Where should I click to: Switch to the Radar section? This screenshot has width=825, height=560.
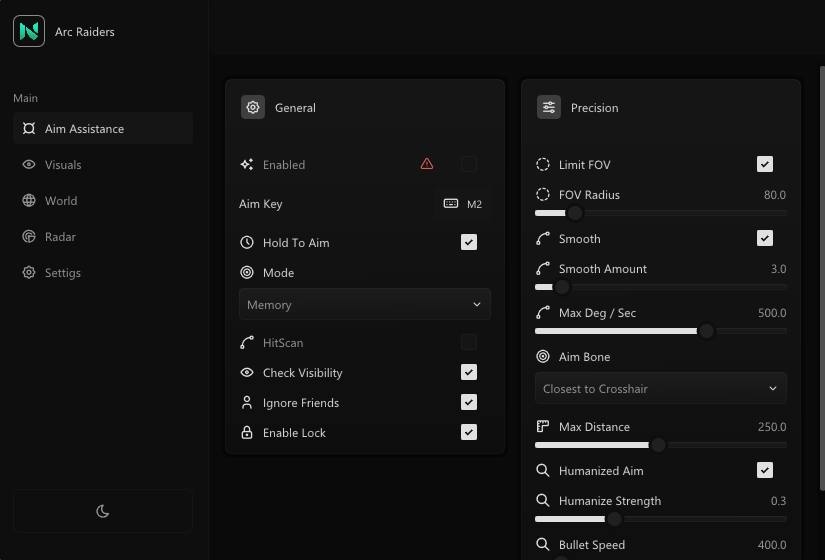point(60,237)
